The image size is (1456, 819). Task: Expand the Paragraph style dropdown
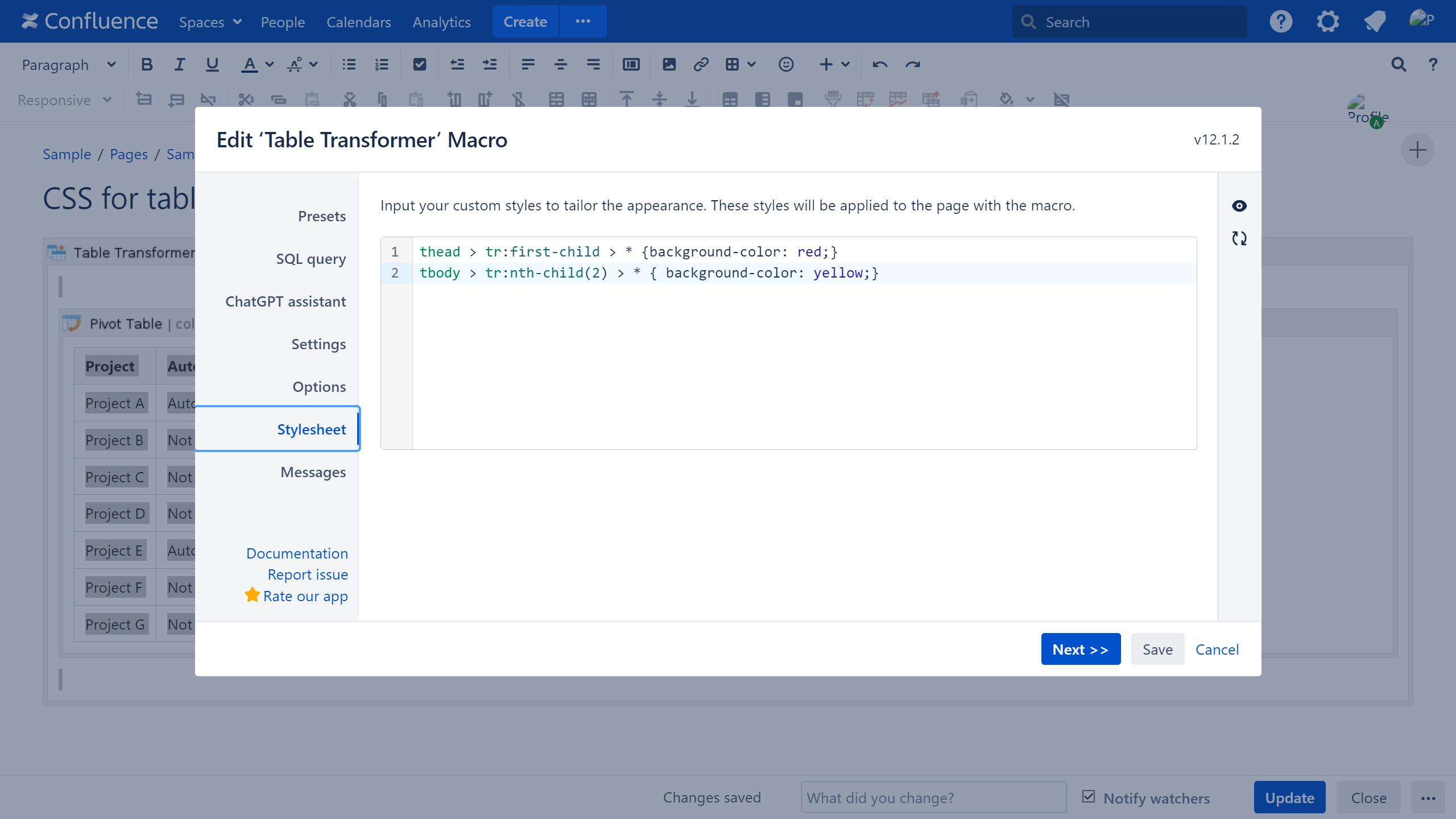pos(68,65)
